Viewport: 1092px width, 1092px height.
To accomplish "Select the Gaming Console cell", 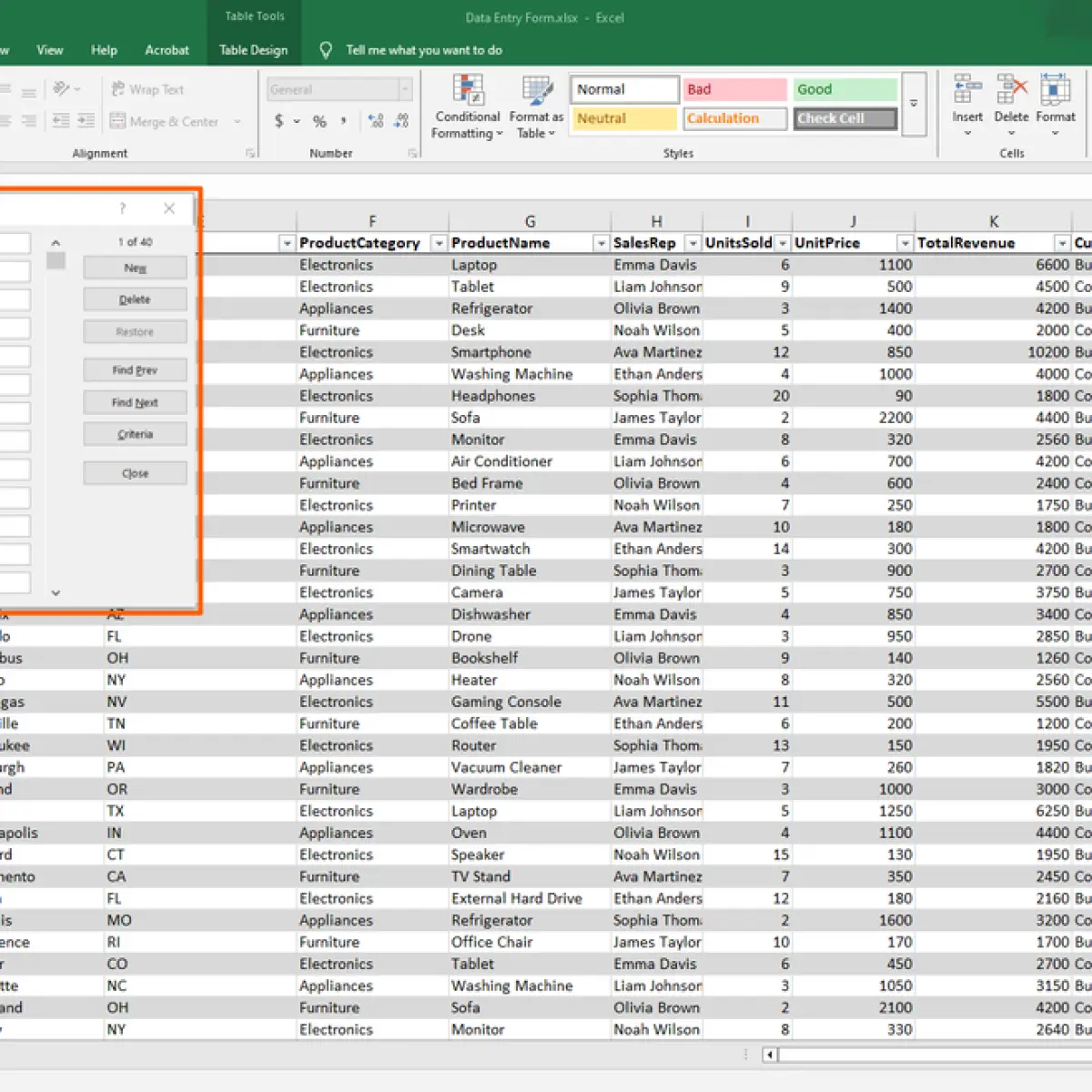I will pyautogui.click(x=530, y=702).
